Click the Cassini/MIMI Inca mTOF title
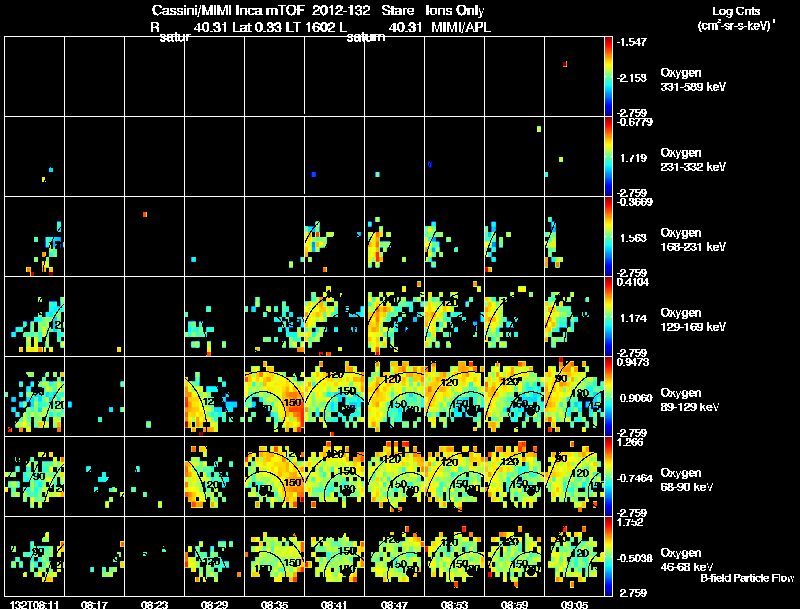800x609 pixels. point(228,10)
